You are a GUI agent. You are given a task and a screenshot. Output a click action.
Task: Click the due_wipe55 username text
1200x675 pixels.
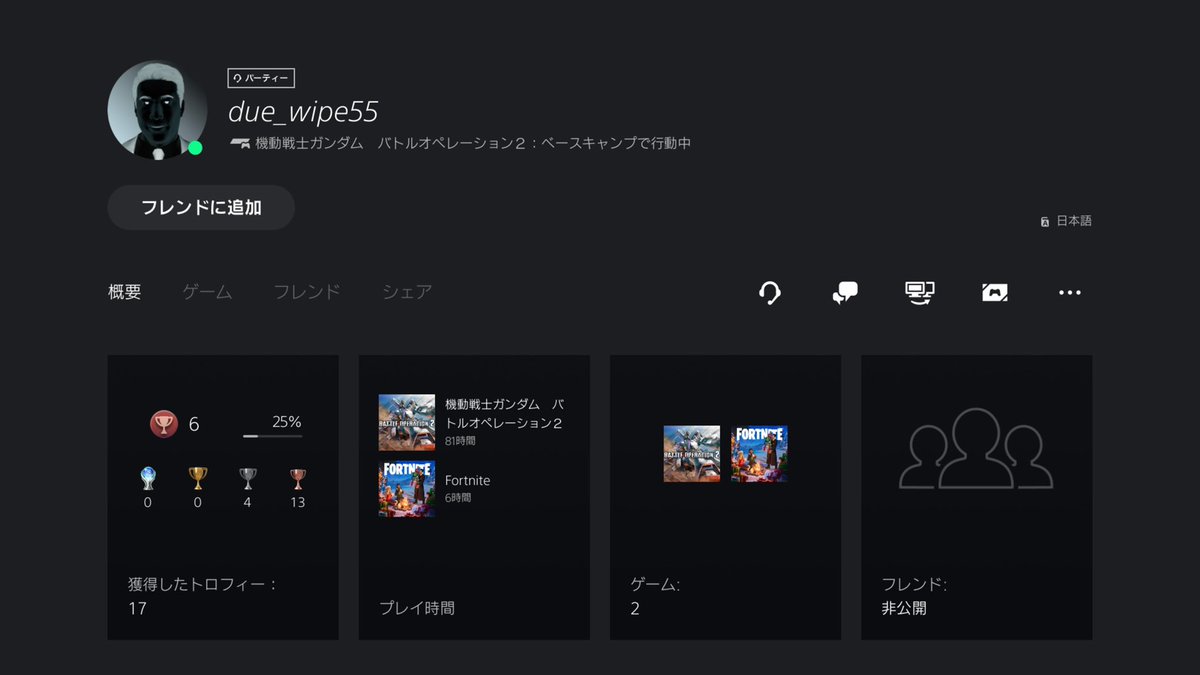pos(303,112)
